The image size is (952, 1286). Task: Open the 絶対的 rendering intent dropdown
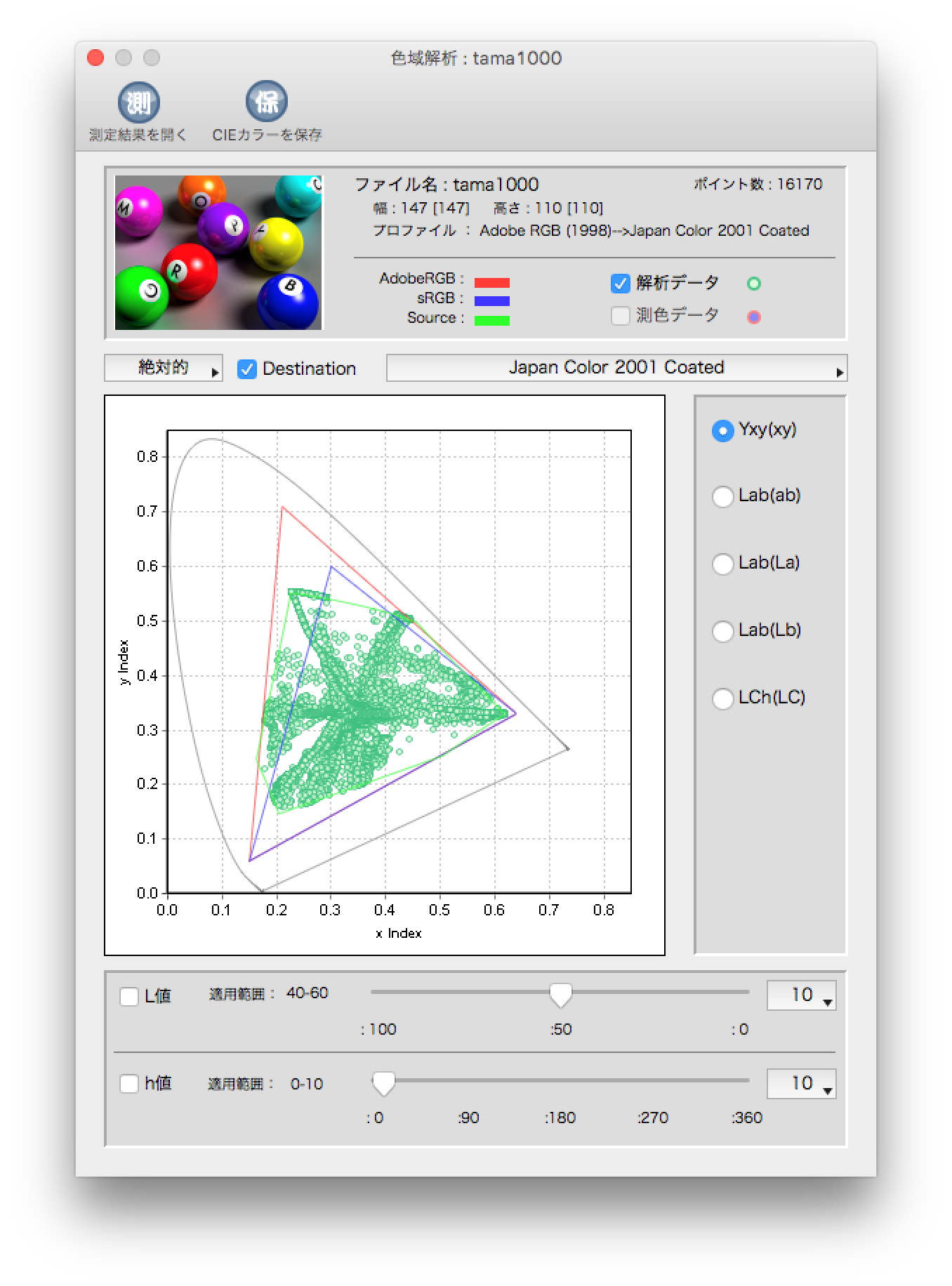click(164, 368)
